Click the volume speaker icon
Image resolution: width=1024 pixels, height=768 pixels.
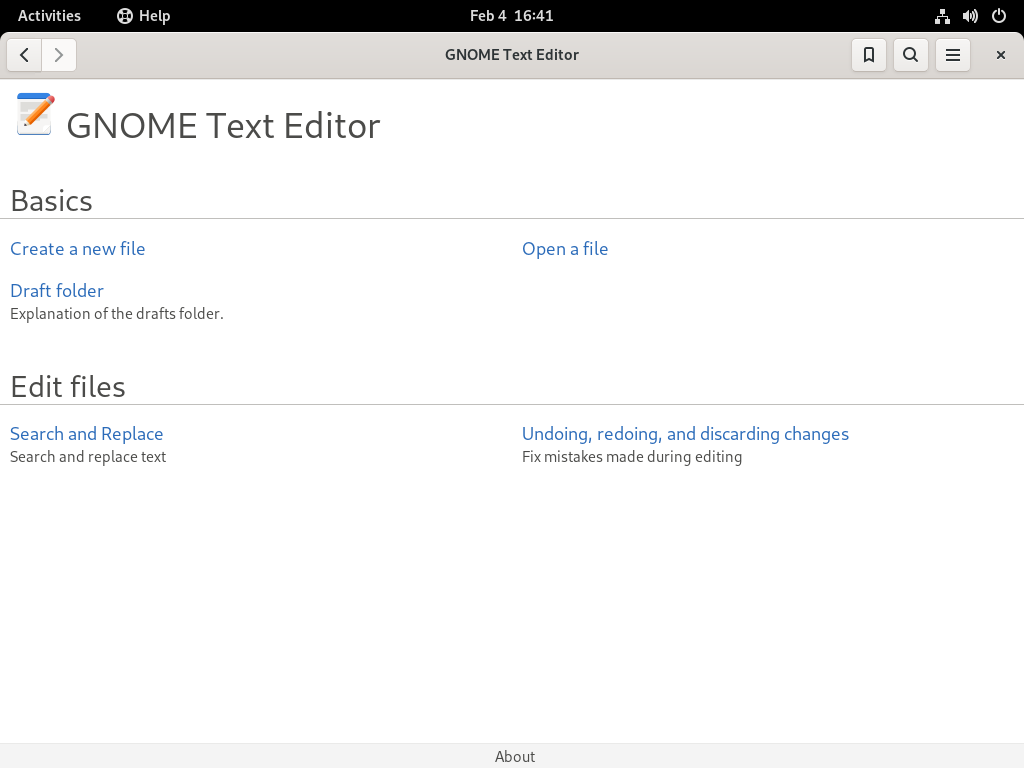(x=970, y=16)
